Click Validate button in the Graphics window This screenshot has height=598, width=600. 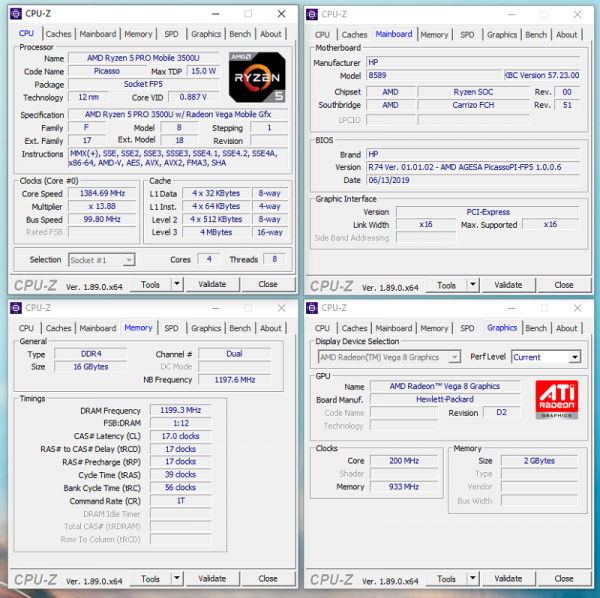508,579
